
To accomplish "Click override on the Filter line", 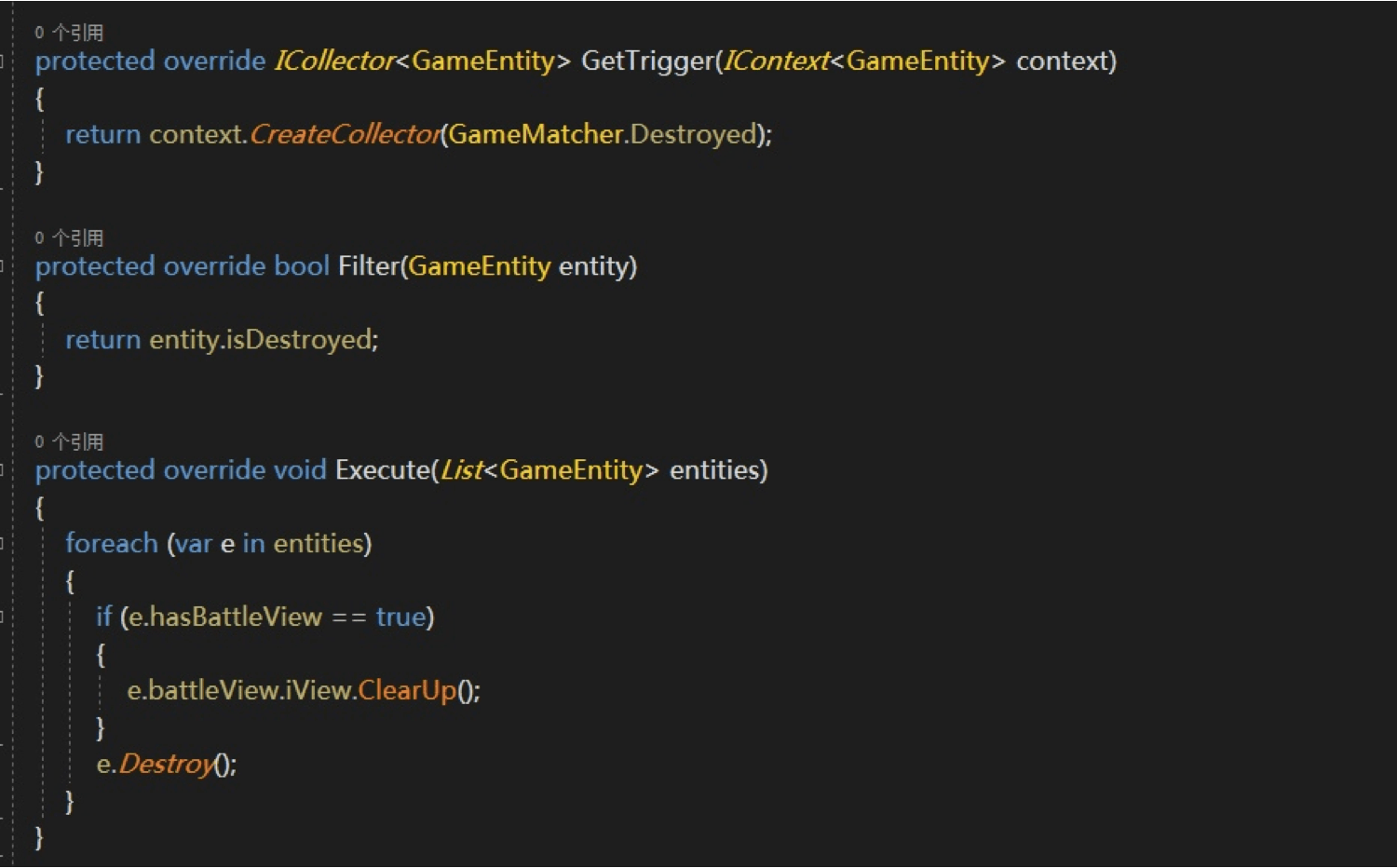I will [215, 266].
